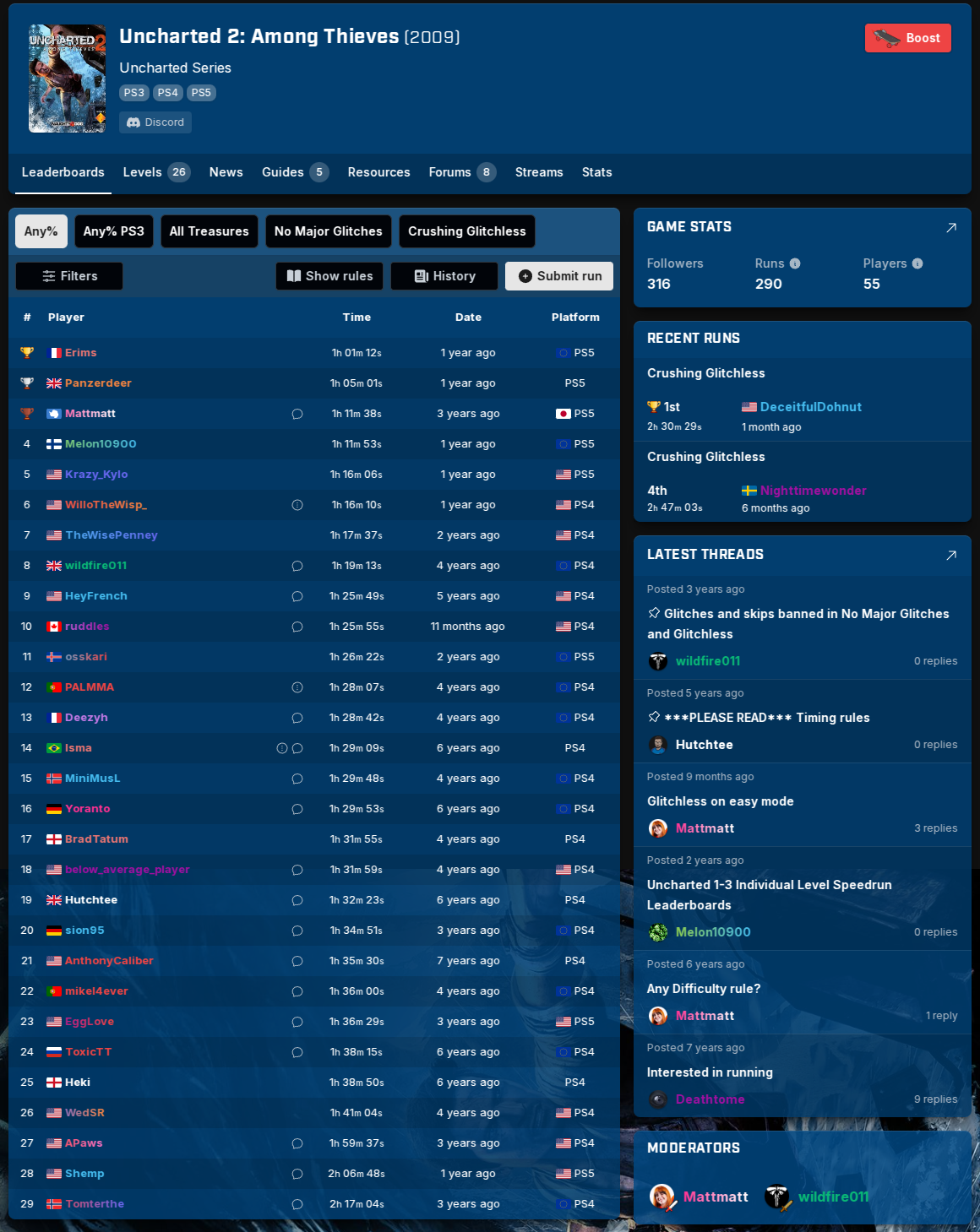
Task: Open the comment bubble on wildfire011's run
Action: click(297, 566)
